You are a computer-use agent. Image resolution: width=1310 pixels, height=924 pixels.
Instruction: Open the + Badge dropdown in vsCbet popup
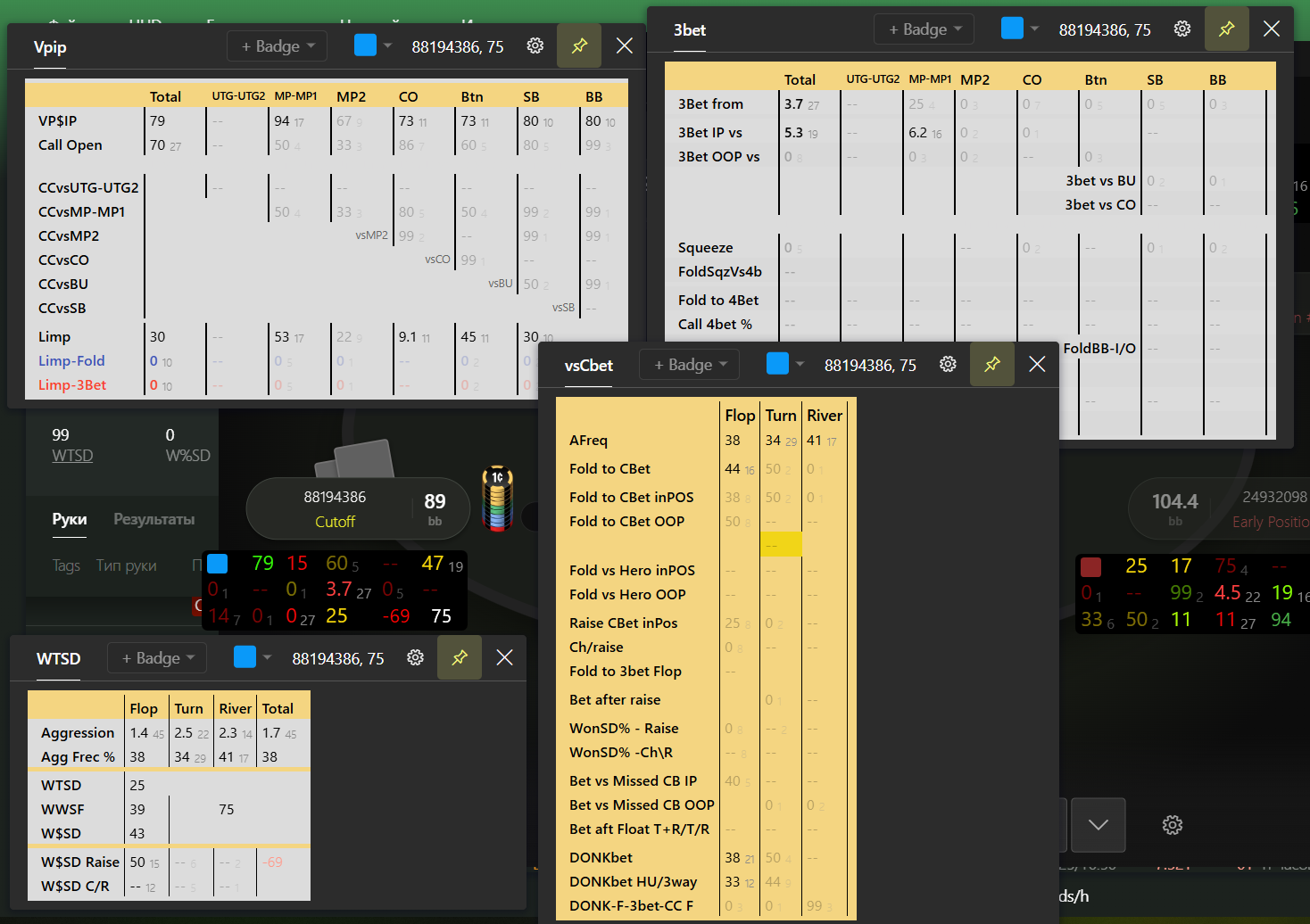690,364
